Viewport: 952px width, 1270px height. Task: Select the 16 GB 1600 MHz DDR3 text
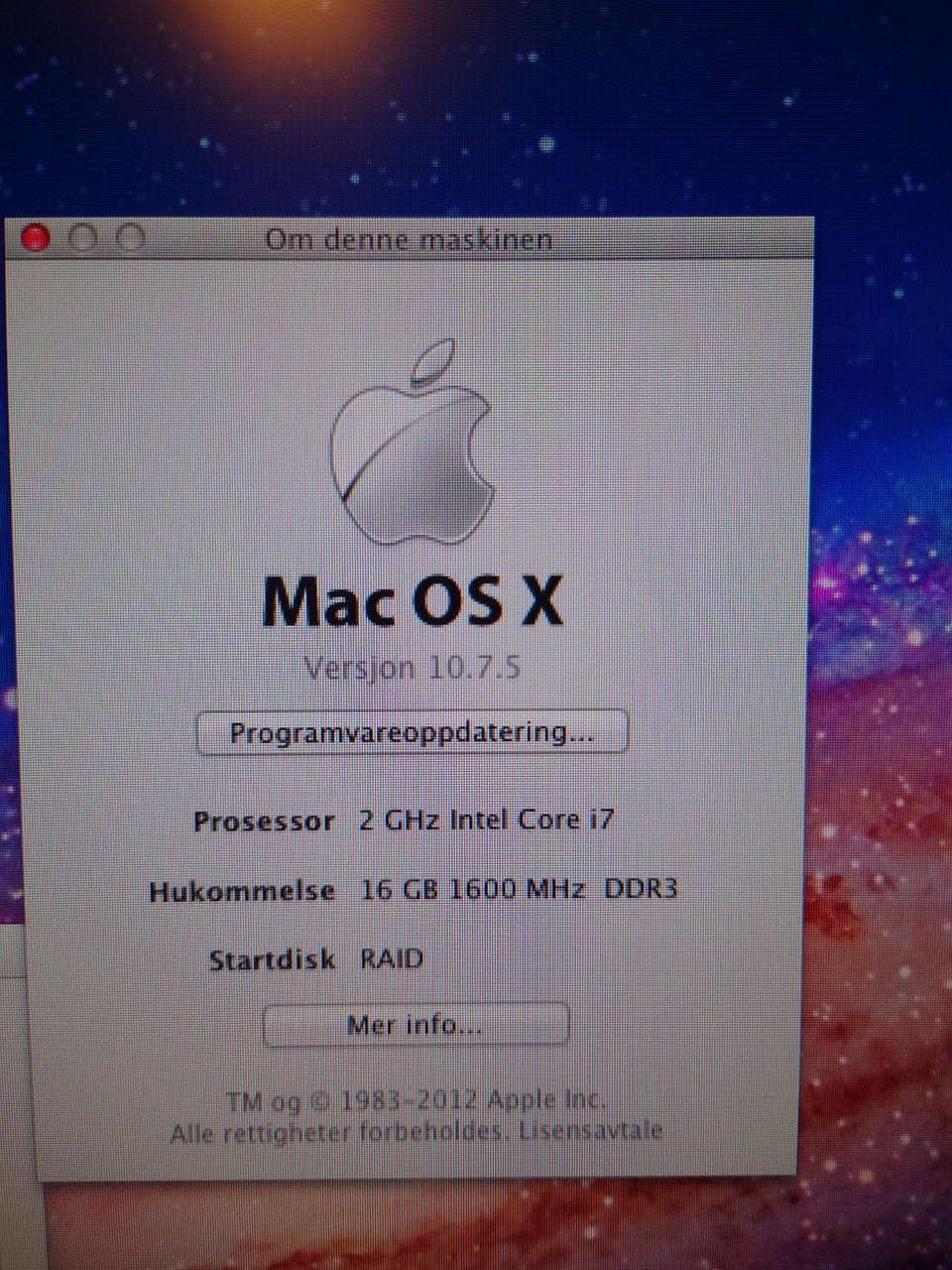tap(519, 889)
